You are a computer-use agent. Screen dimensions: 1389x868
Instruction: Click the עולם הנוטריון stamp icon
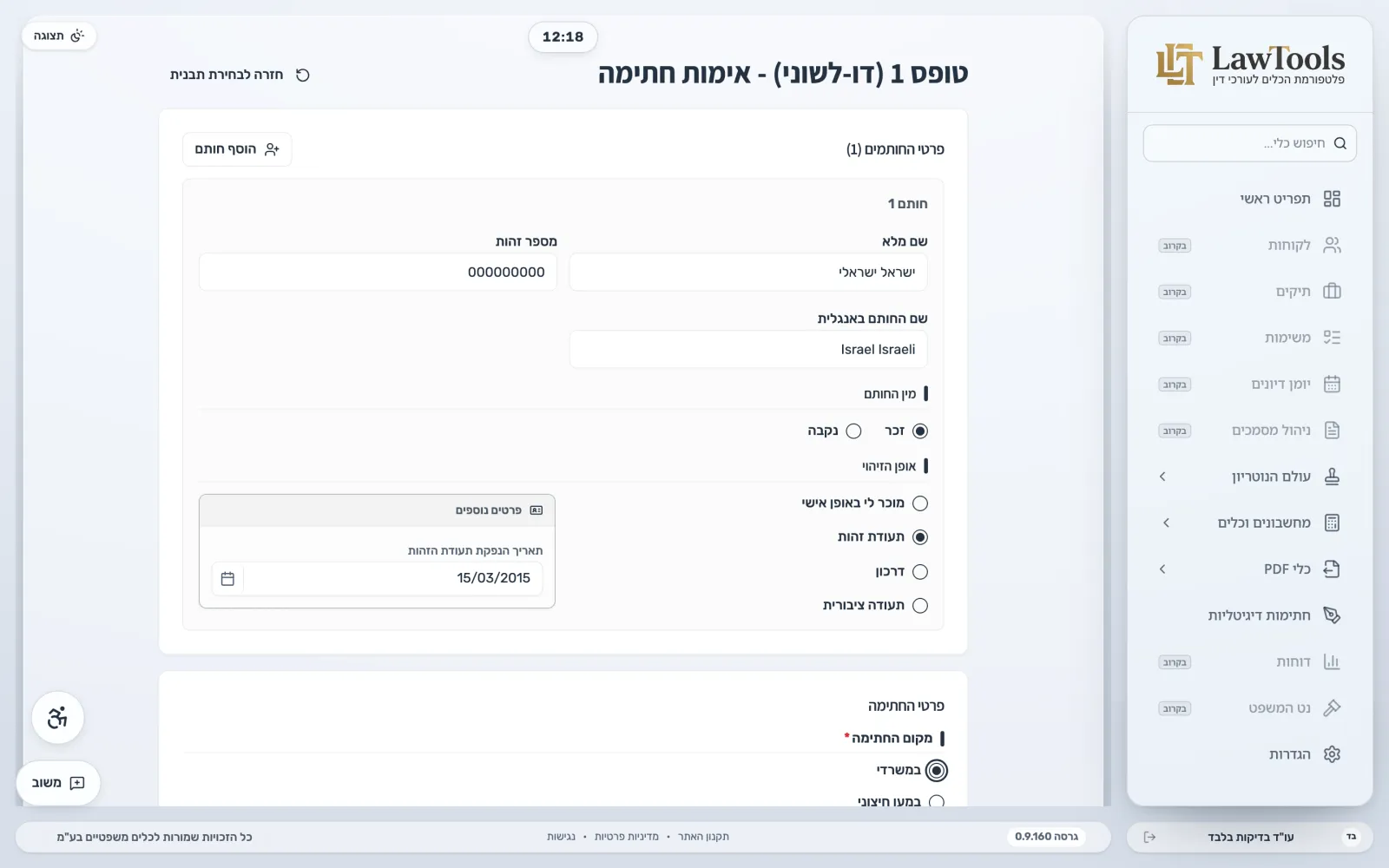pyautogui.click(x=1332, y=477)
